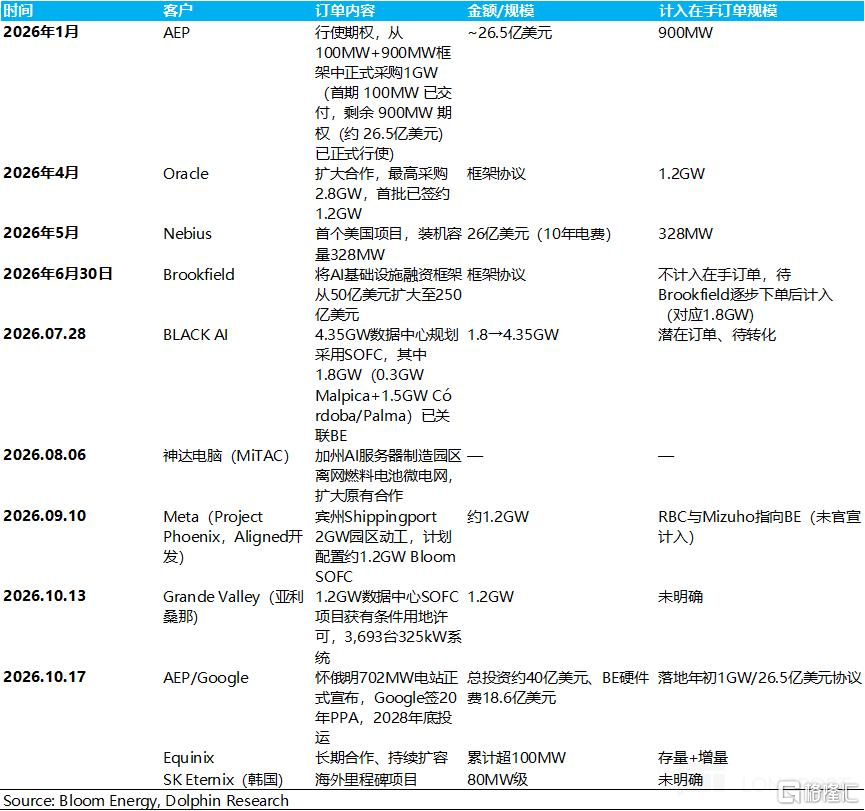The width and height of the screenshot is (865, 811).
Task: Click the 计入在手订单规模 column header
Action: 718,10
